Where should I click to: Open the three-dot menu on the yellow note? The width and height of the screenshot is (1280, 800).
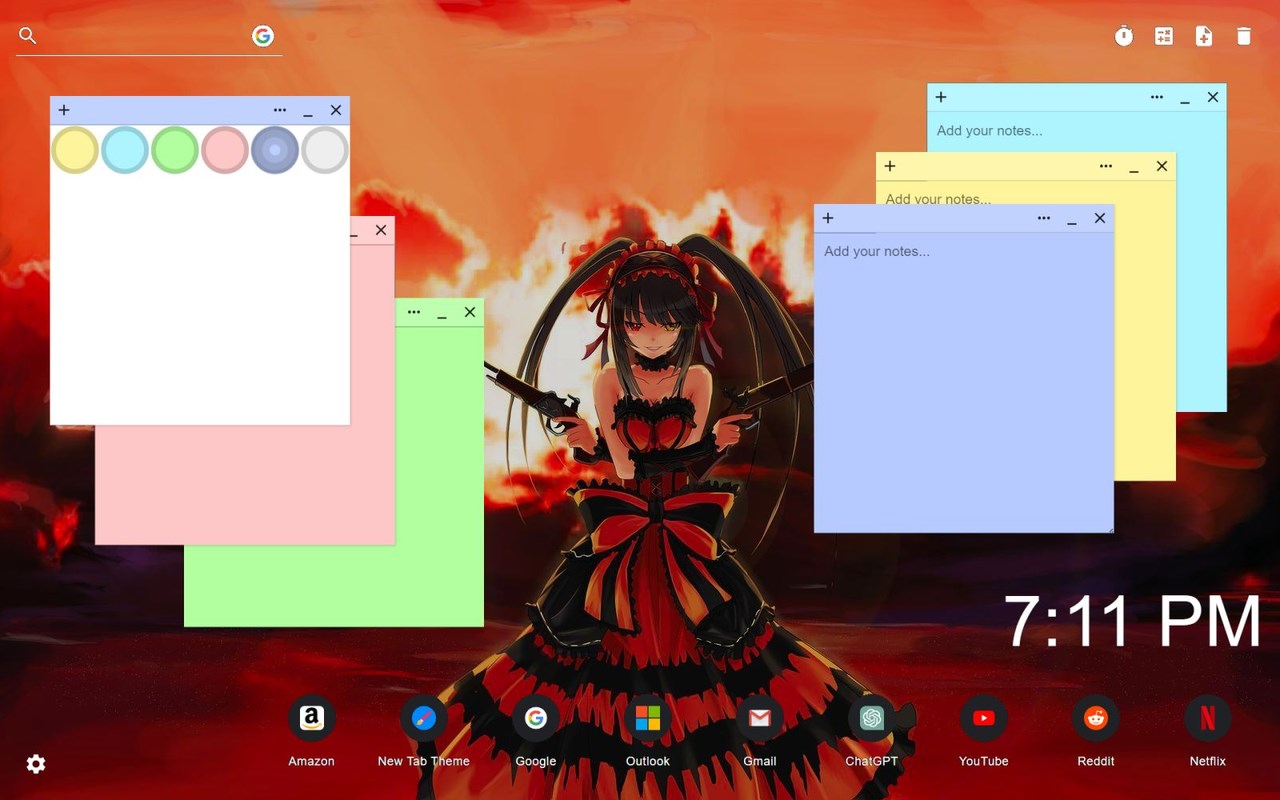point(1106,166)
